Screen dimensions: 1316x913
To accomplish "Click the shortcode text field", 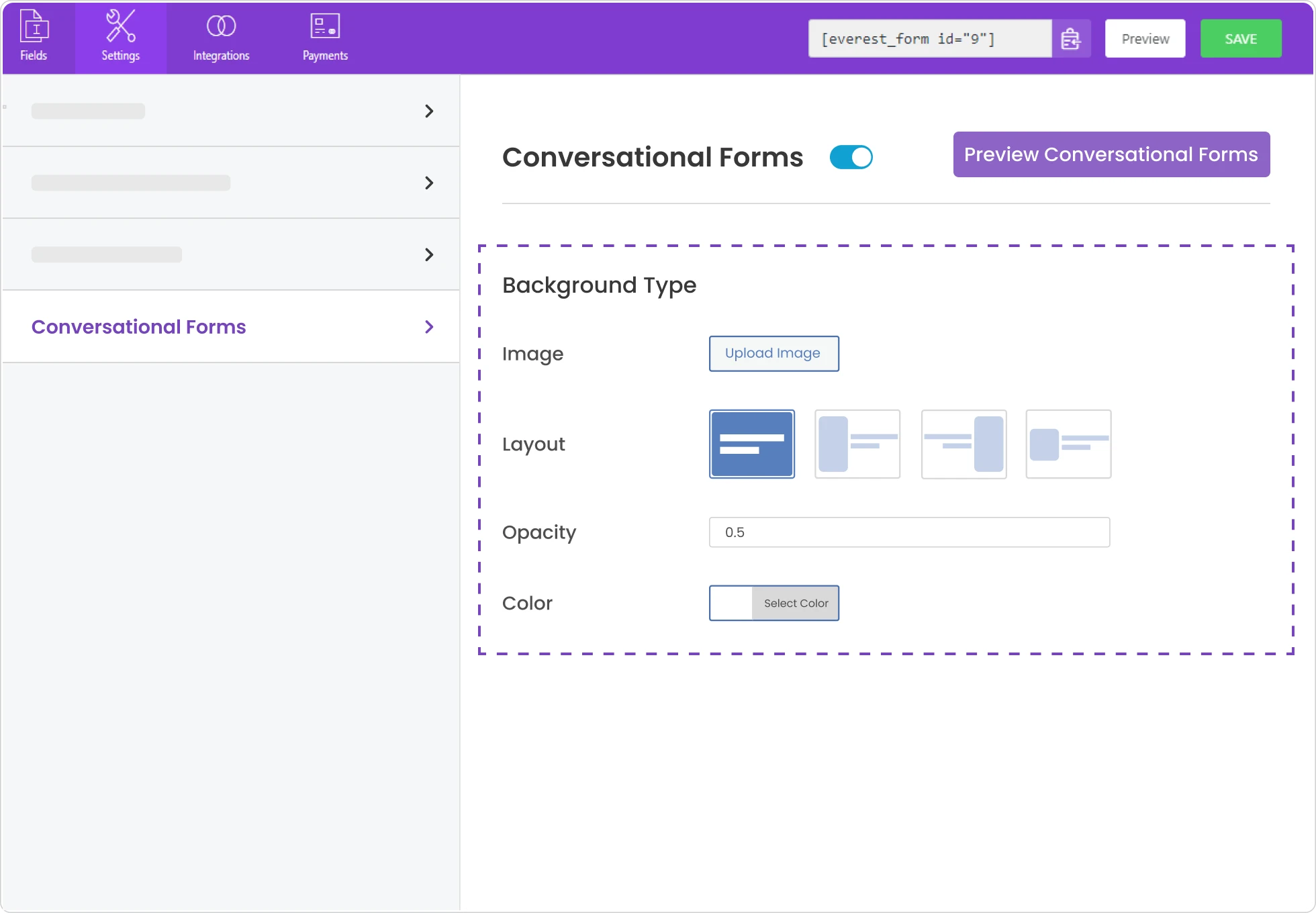I will tap(930, 39).
